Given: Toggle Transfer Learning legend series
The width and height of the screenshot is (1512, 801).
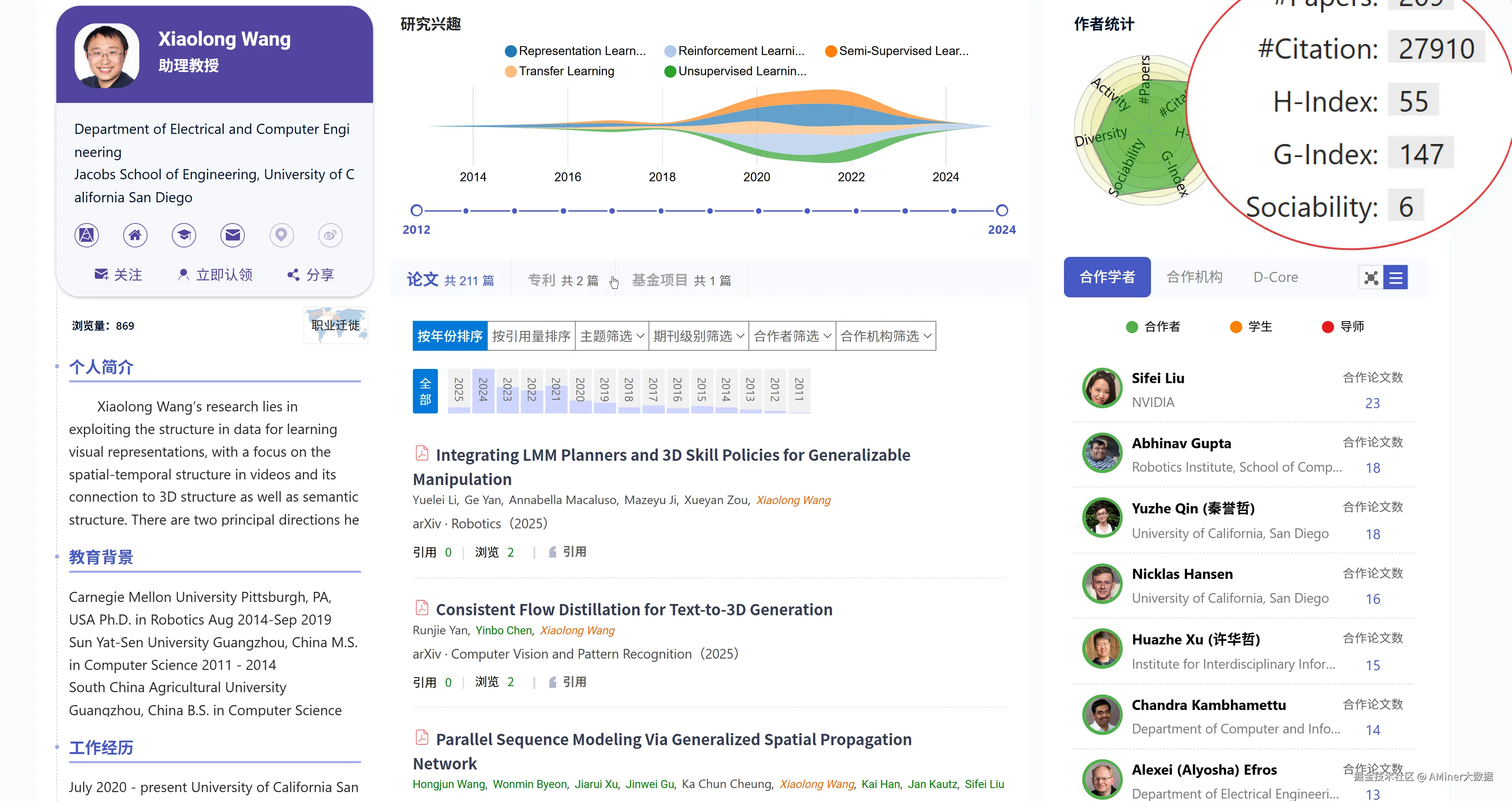Looking at the screenshot, I should point(560,71).
